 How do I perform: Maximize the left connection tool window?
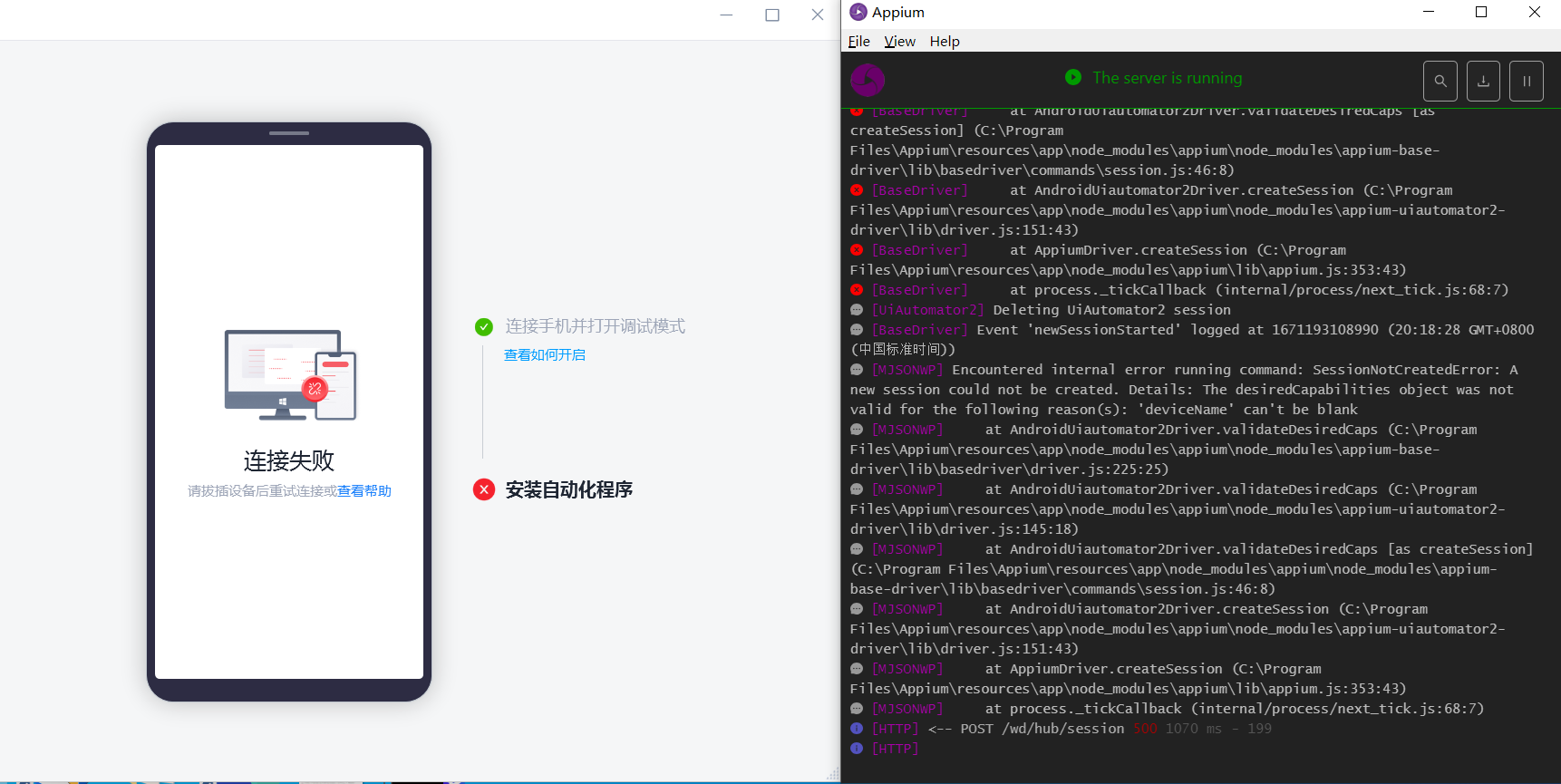tap(772, 15)
